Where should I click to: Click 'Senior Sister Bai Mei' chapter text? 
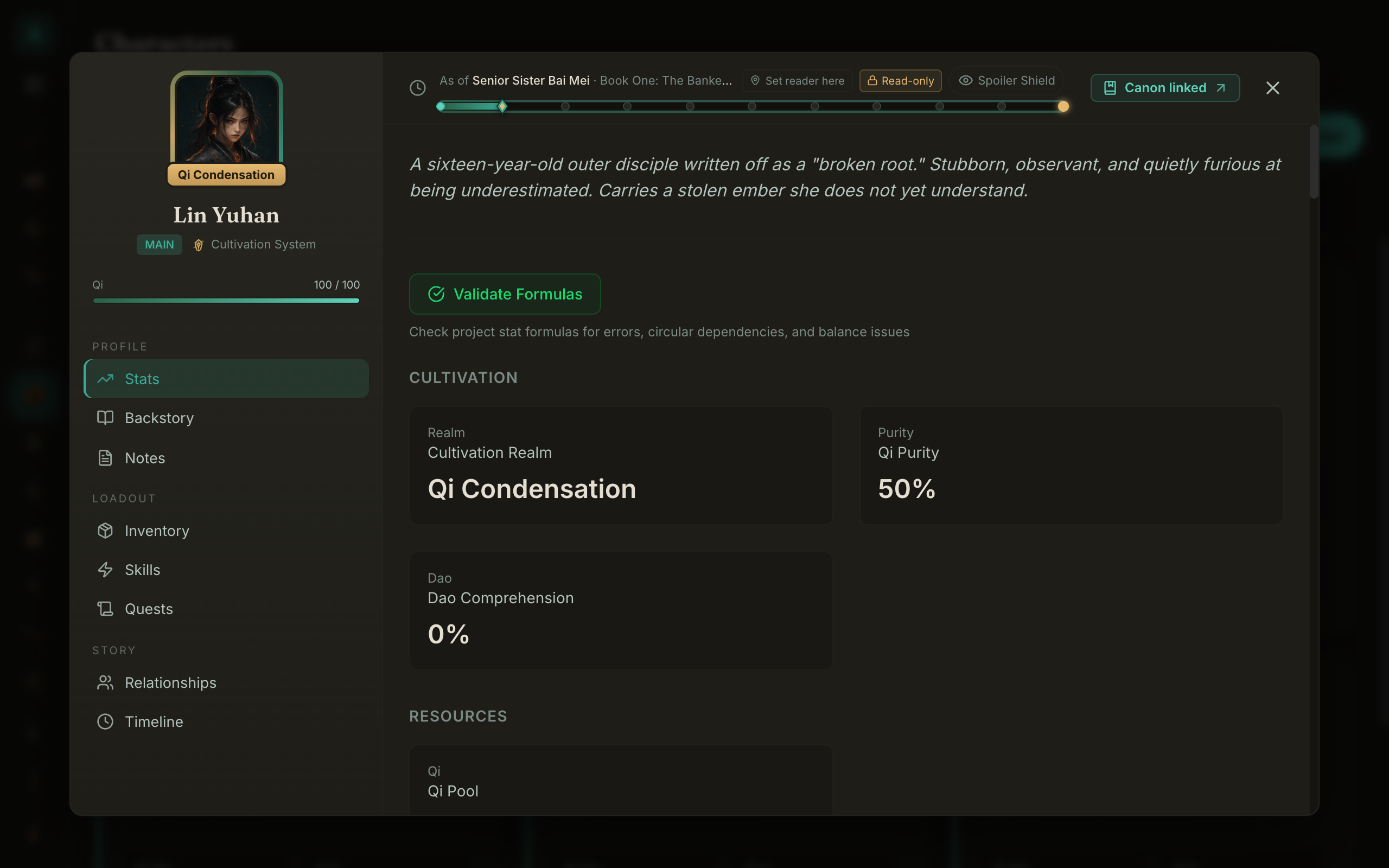531,80
